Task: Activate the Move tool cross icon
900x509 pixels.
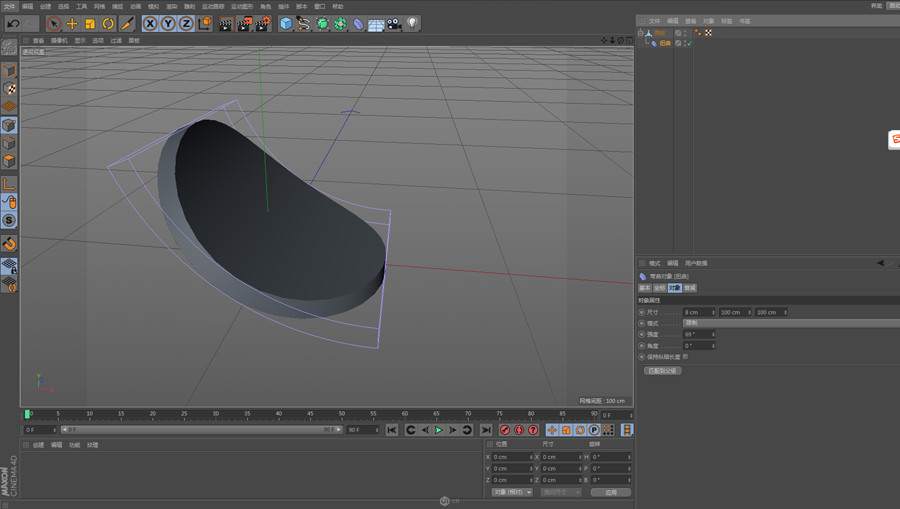Action: coord(72,24)
